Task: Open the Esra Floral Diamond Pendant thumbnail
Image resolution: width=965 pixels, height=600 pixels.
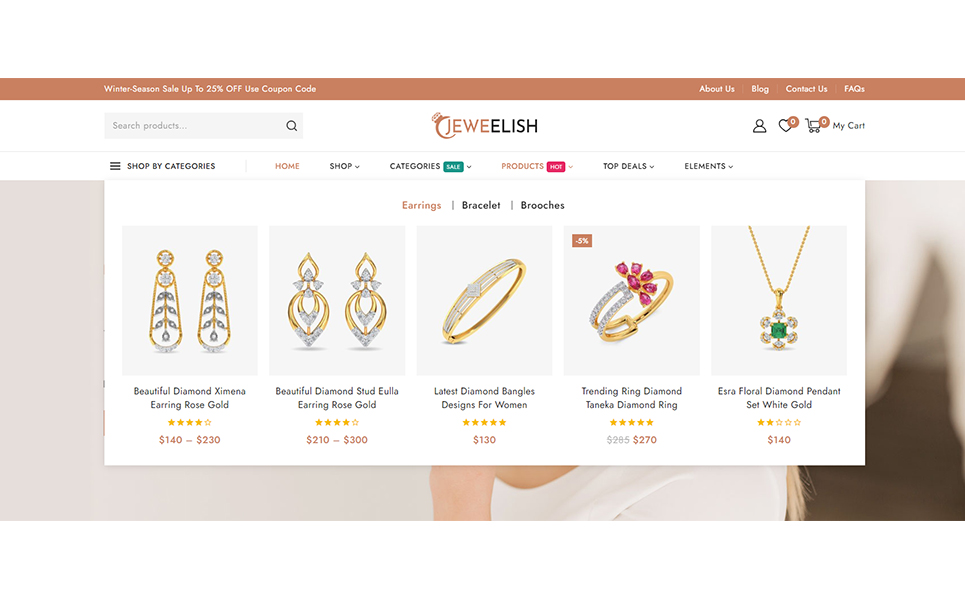Action: (779, 300)
